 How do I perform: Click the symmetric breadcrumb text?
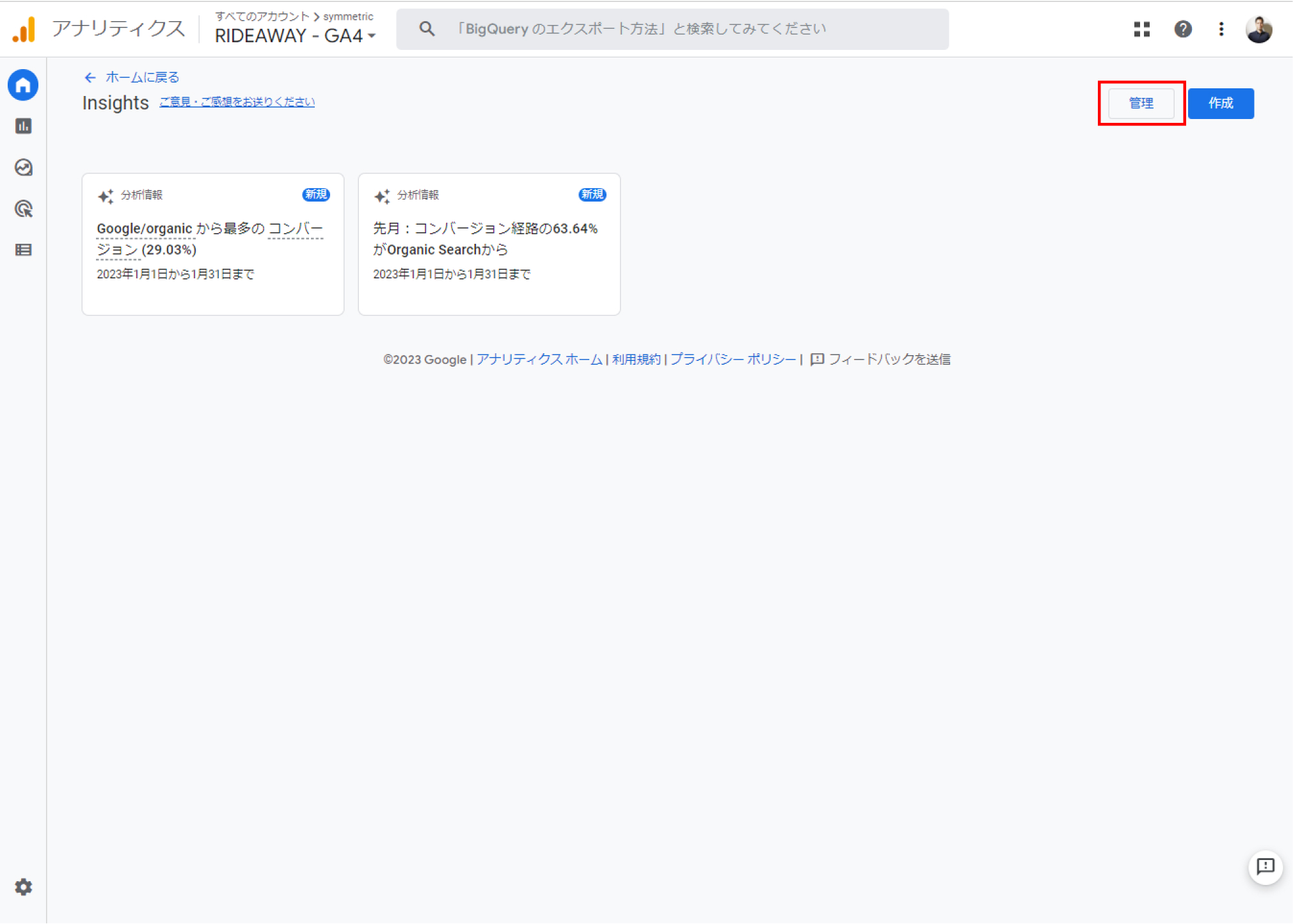coord(348,17)
